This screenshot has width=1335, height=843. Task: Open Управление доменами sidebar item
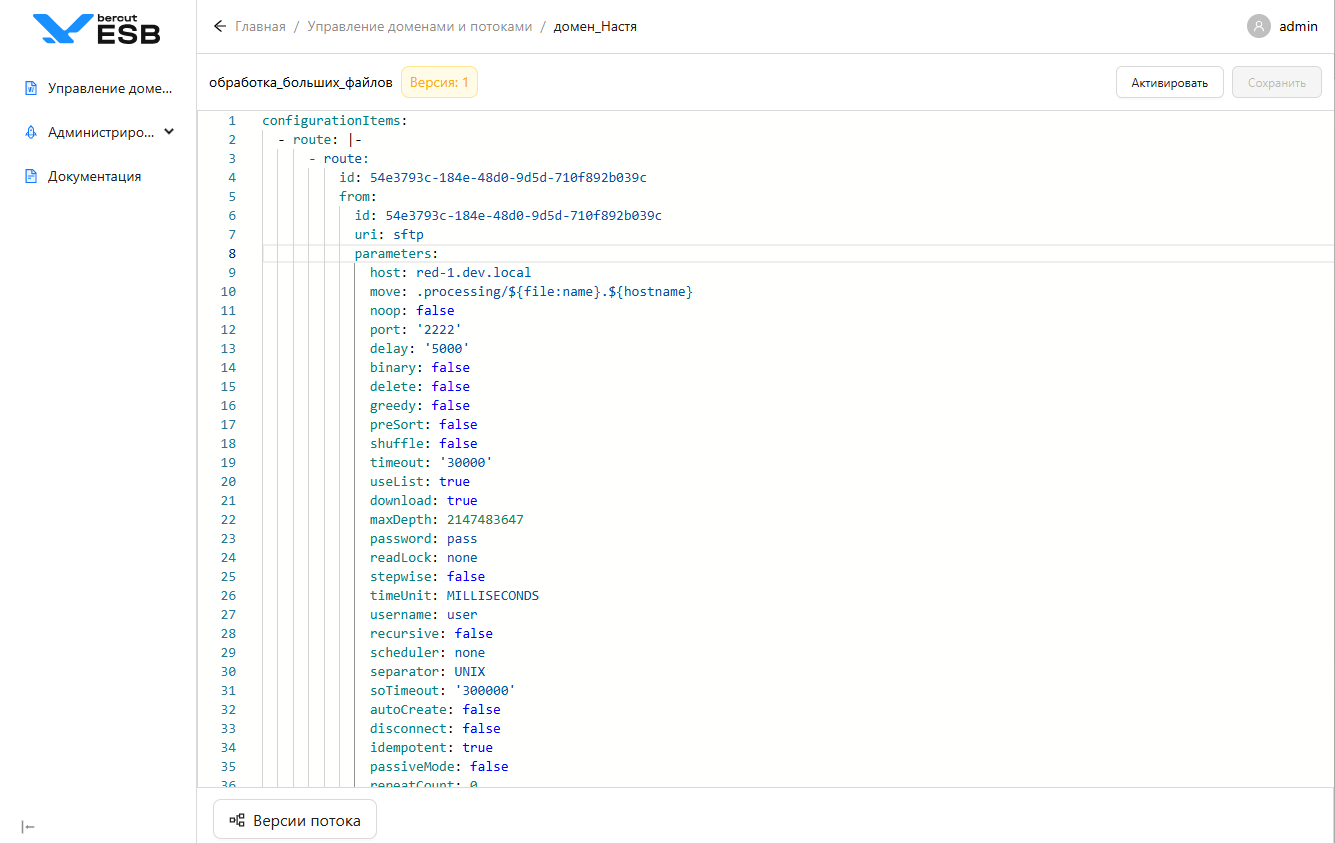pyautogui.click(x=110, y=88)
